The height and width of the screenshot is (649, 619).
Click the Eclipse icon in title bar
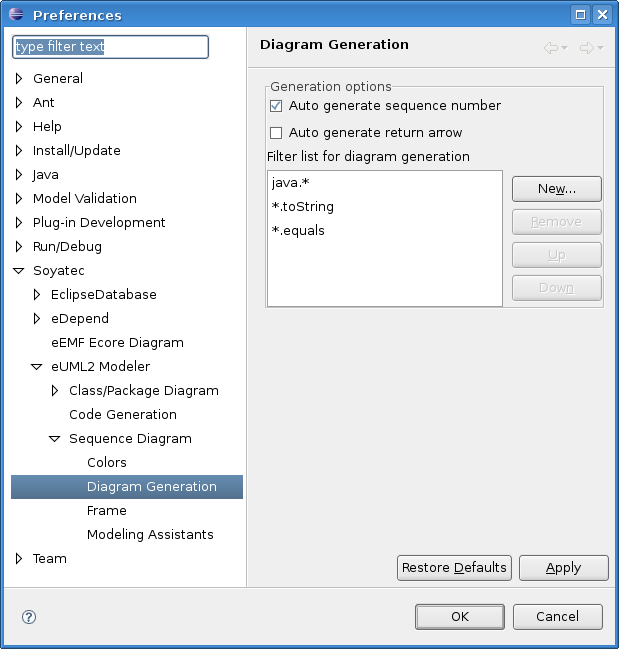[x=14, y=15]
